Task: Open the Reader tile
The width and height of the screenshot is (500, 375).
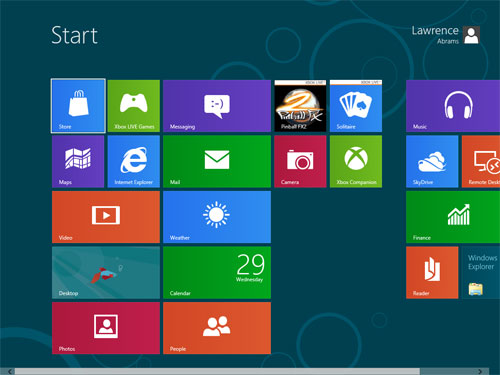Action: coord(432,273)
